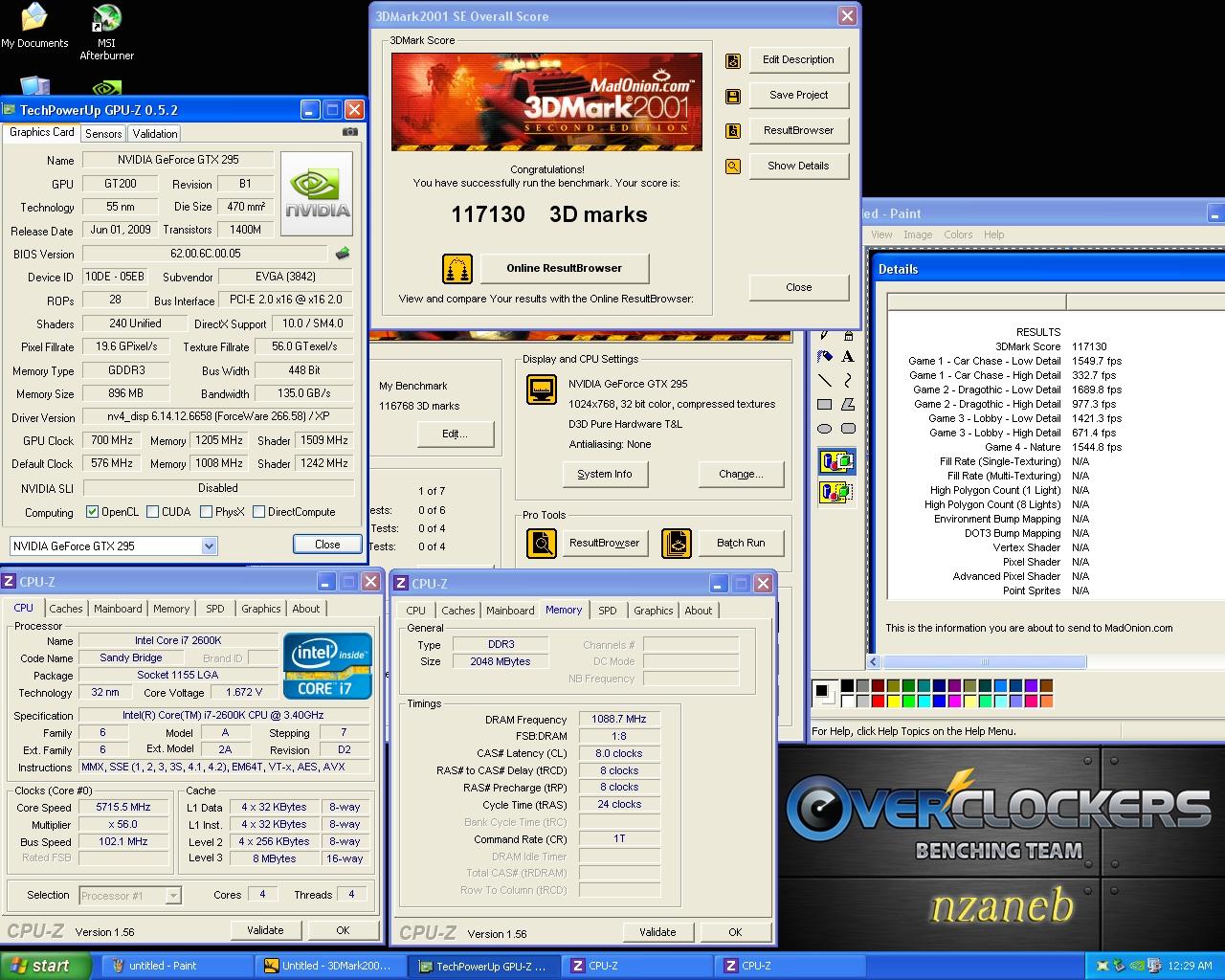Click Validate in the left CPU-Z window

click(265, 930)
